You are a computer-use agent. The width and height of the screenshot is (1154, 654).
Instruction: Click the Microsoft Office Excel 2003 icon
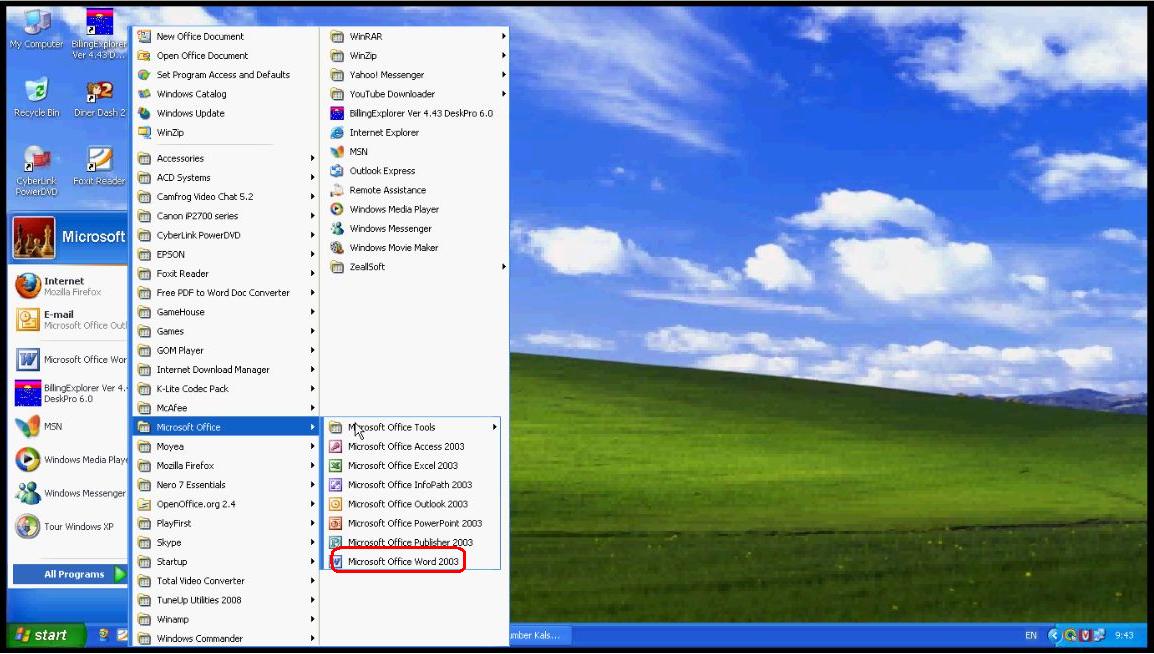tap(335, 465)
